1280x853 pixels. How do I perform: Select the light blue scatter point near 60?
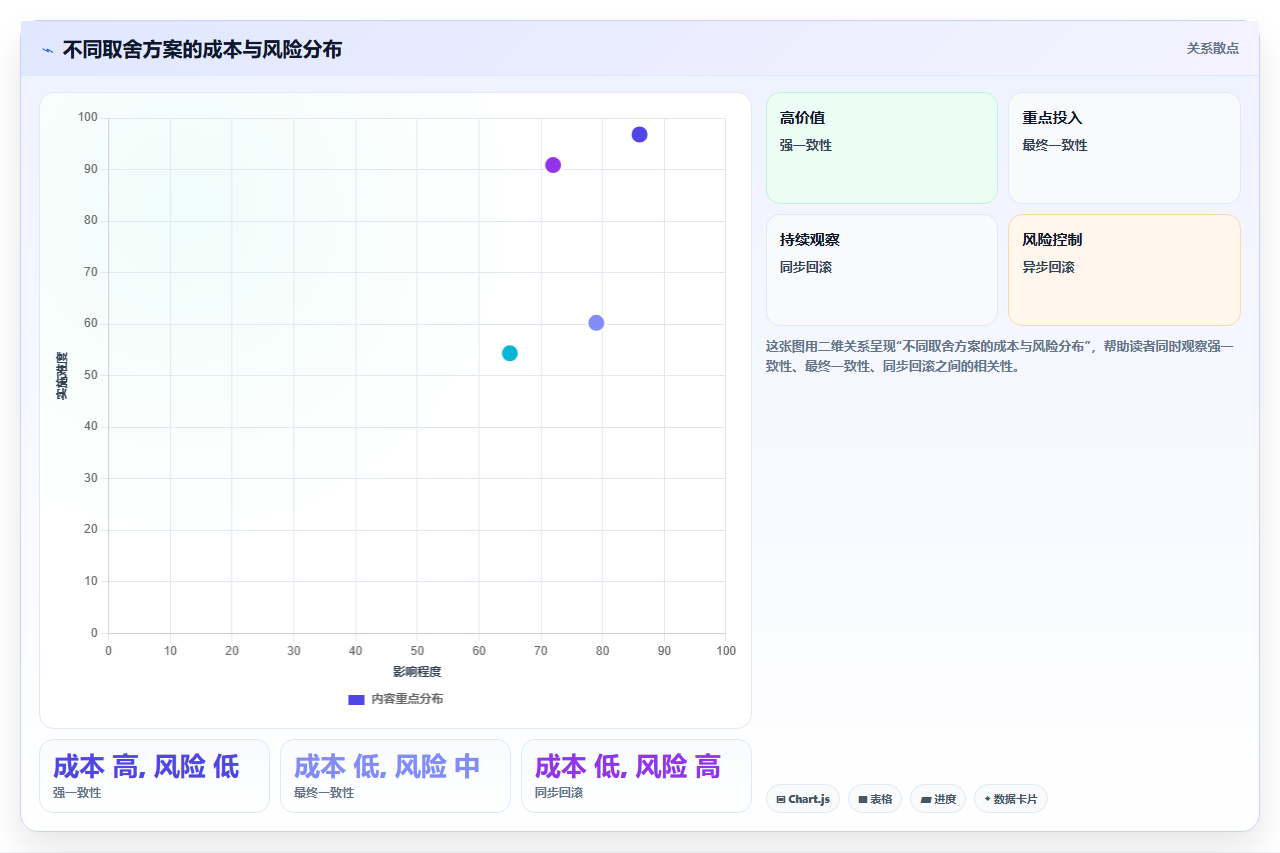click(596, 323)
